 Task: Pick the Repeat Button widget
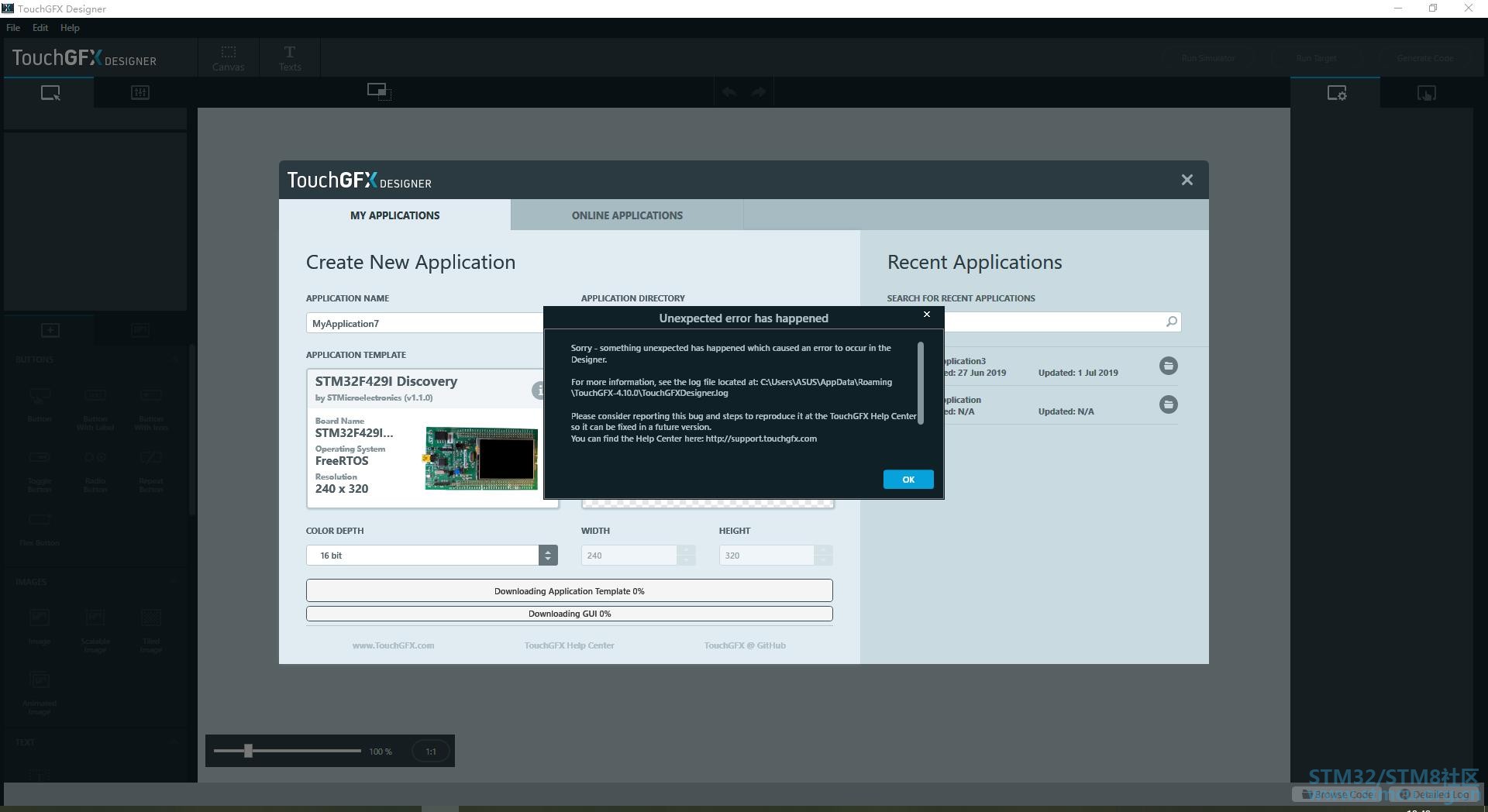tap(151, 471)
